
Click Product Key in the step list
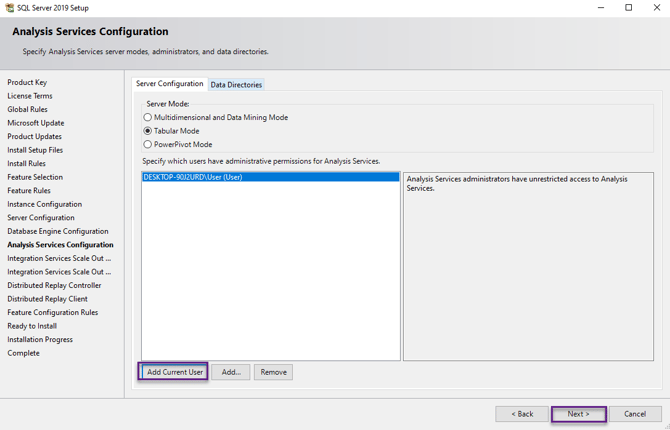tap(27, 83)
